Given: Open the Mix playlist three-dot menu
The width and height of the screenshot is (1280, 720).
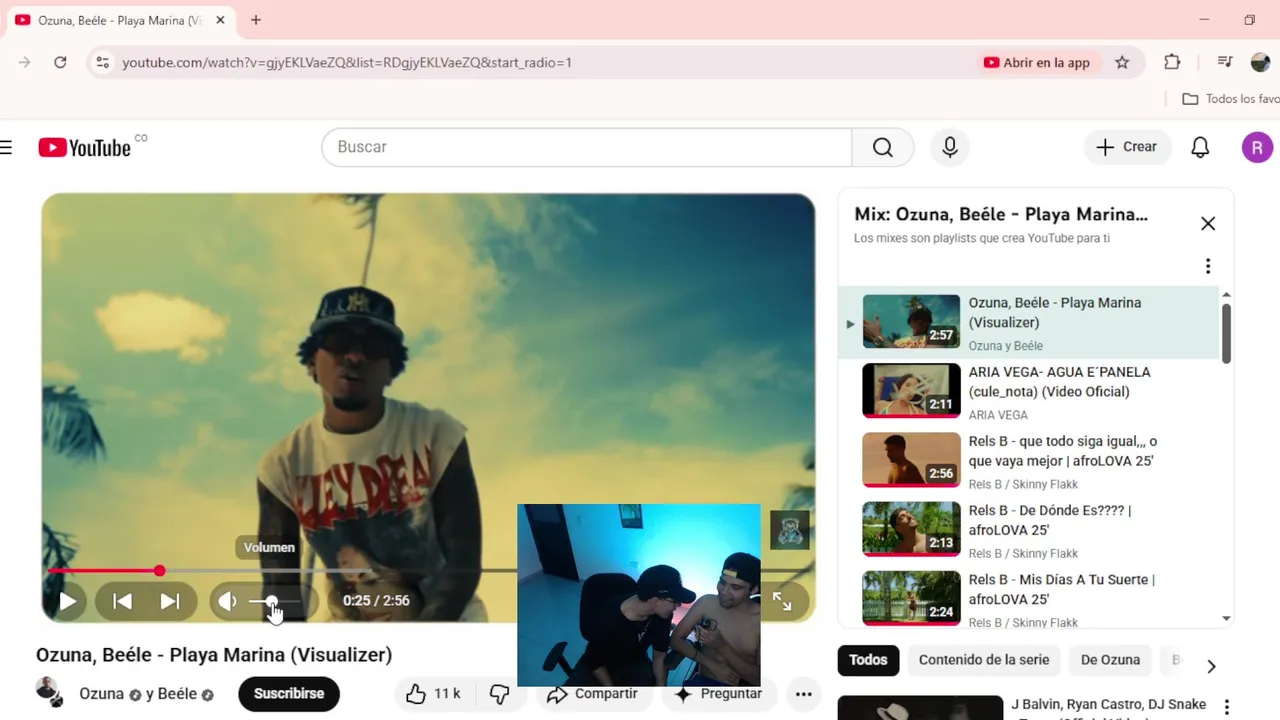Looking at the screenshot, I should [x=1208, y=266].
